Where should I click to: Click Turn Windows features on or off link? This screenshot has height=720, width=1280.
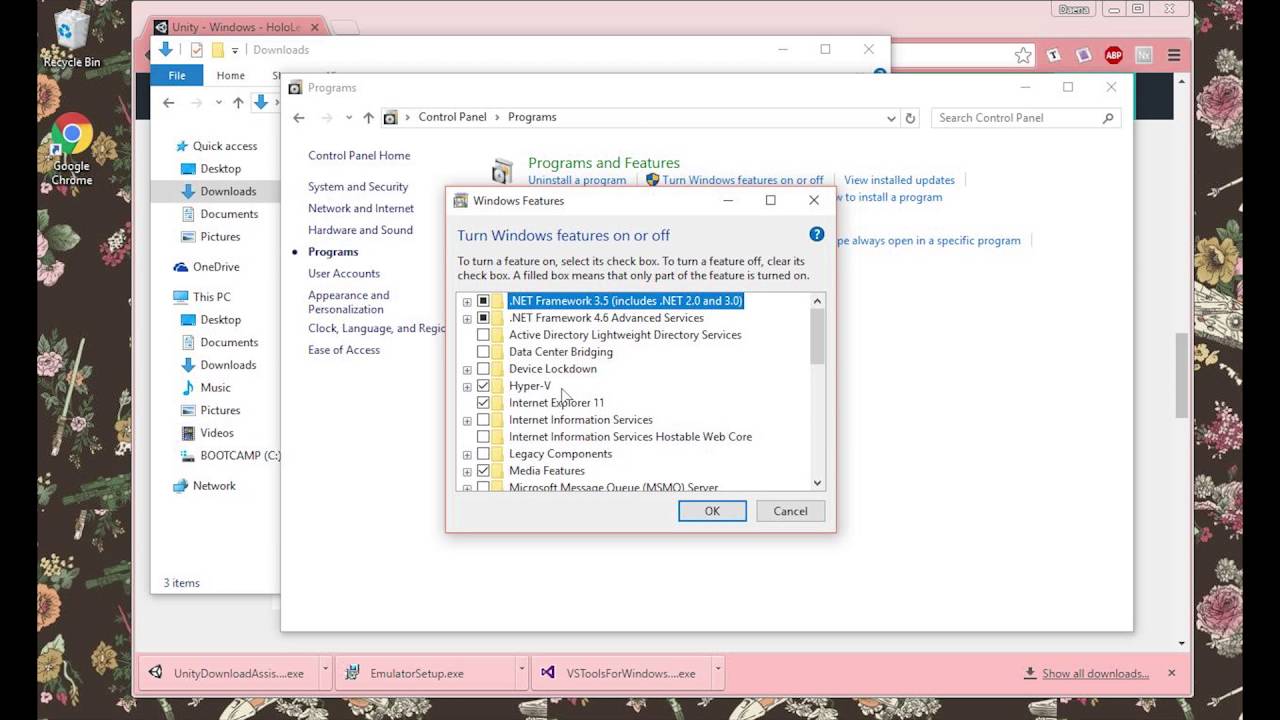743,180
